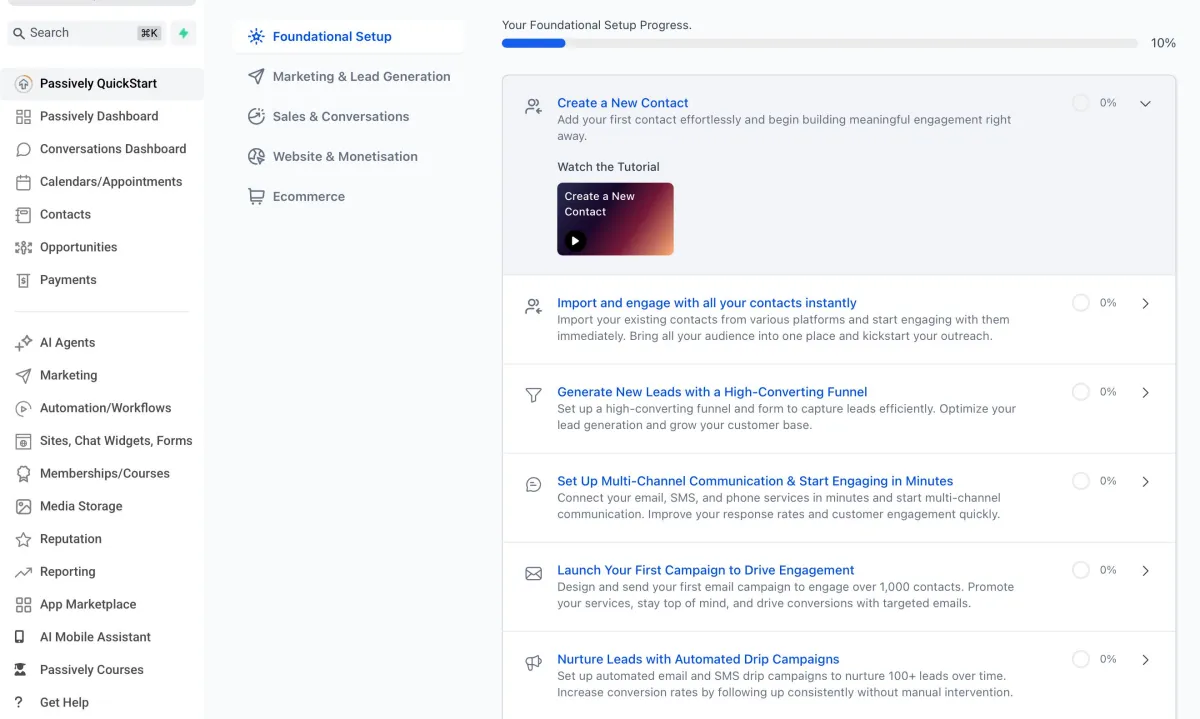The height and width of the screenshot is (719, 1200).
Task: Click the Reputation star icon
Action: tap(23, 539)
